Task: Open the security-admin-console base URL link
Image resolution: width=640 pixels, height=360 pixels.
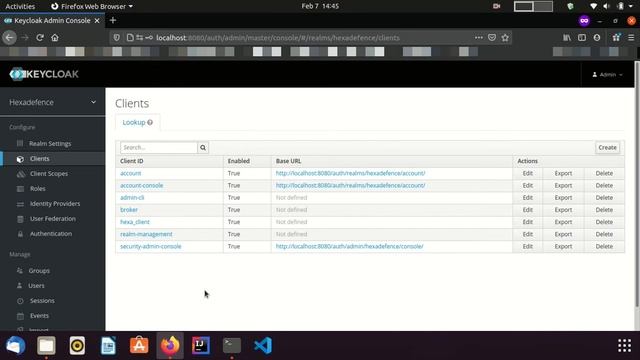Action: click(x=349, y=247)
